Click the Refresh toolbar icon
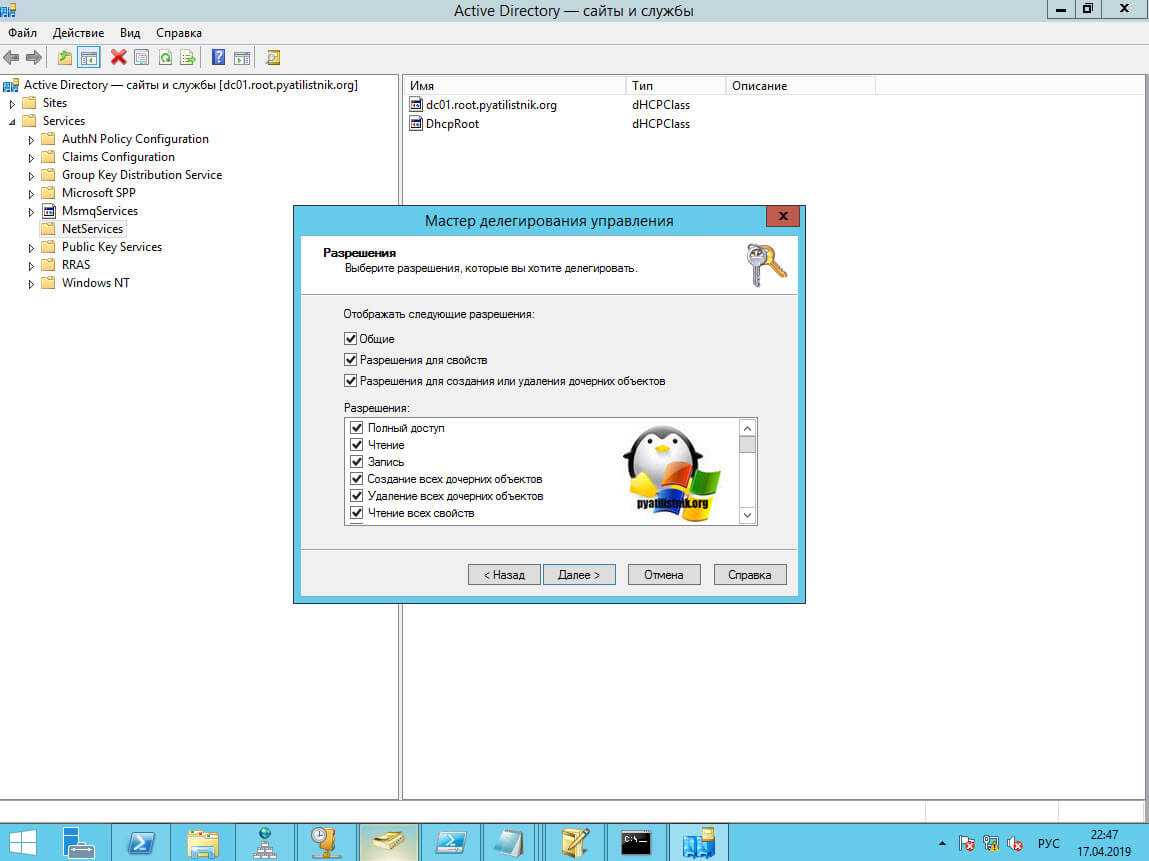This screenshot has height=861, width=1149. point(165,57)
